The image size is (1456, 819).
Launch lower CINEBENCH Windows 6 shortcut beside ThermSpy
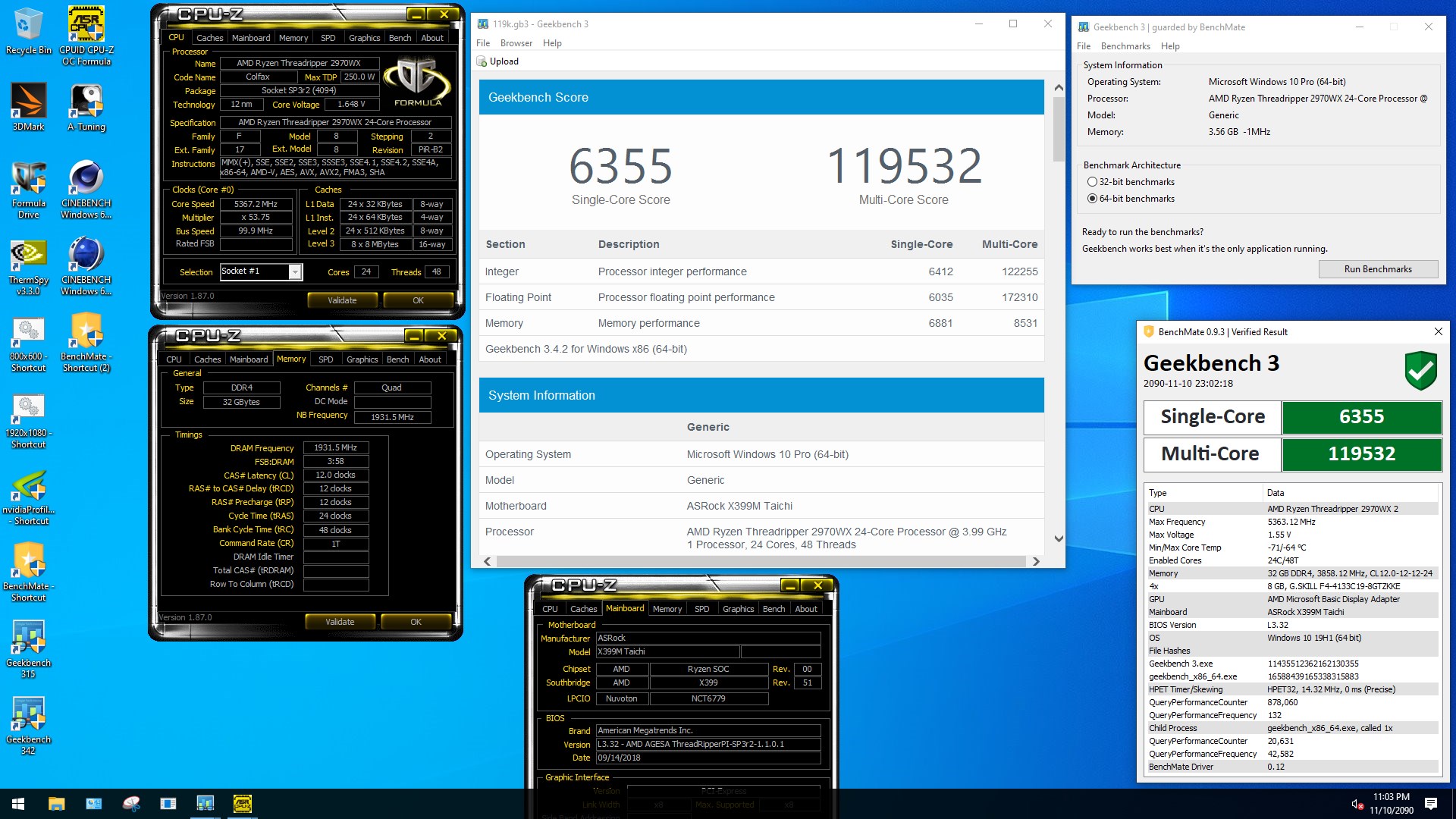pyautogui.click(x=86, y=266)
